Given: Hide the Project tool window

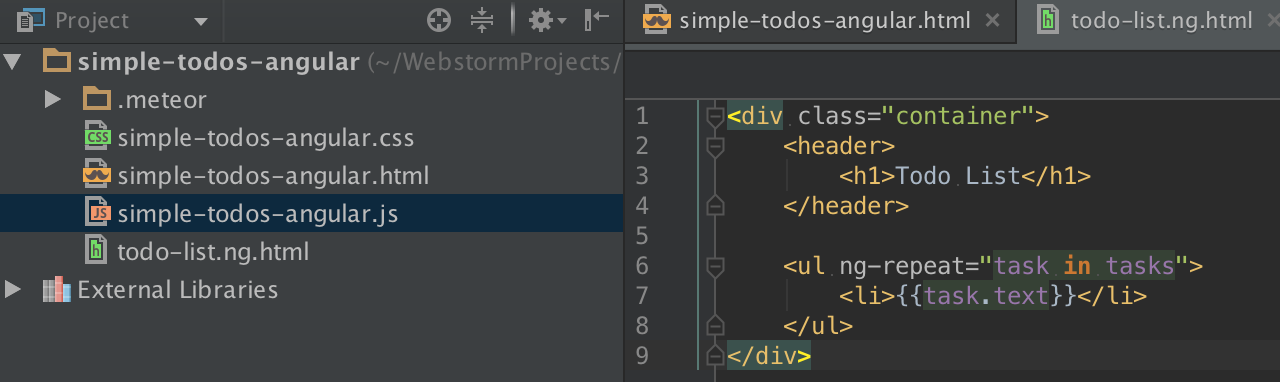Looking at the screenshot, I should 598,20.
